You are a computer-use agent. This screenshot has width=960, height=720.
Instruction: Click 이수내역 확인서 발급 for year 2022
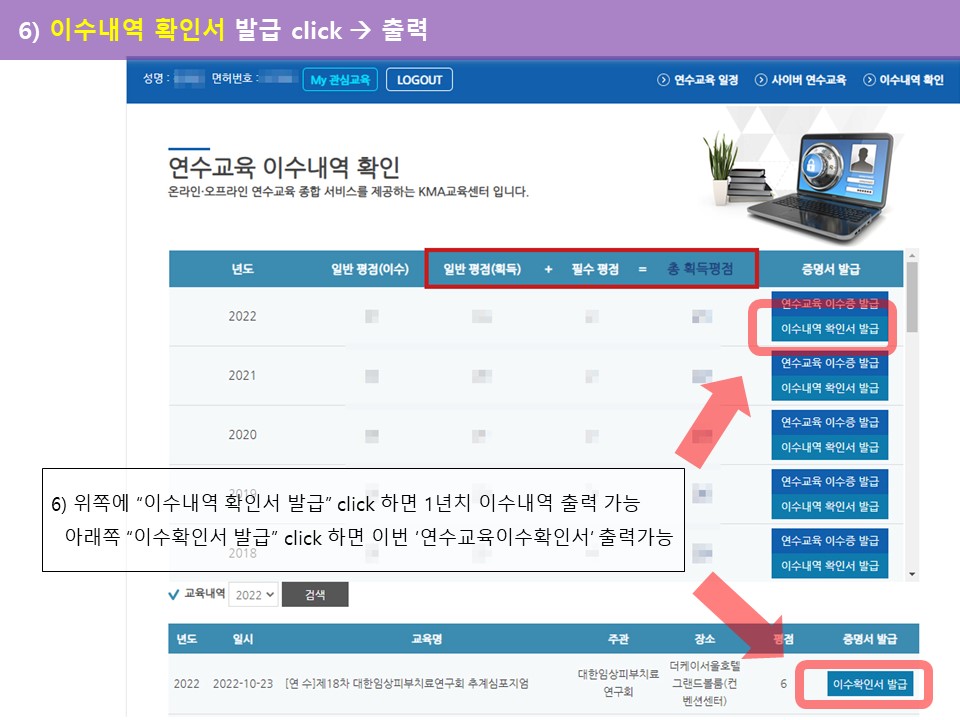click(829, 328)
